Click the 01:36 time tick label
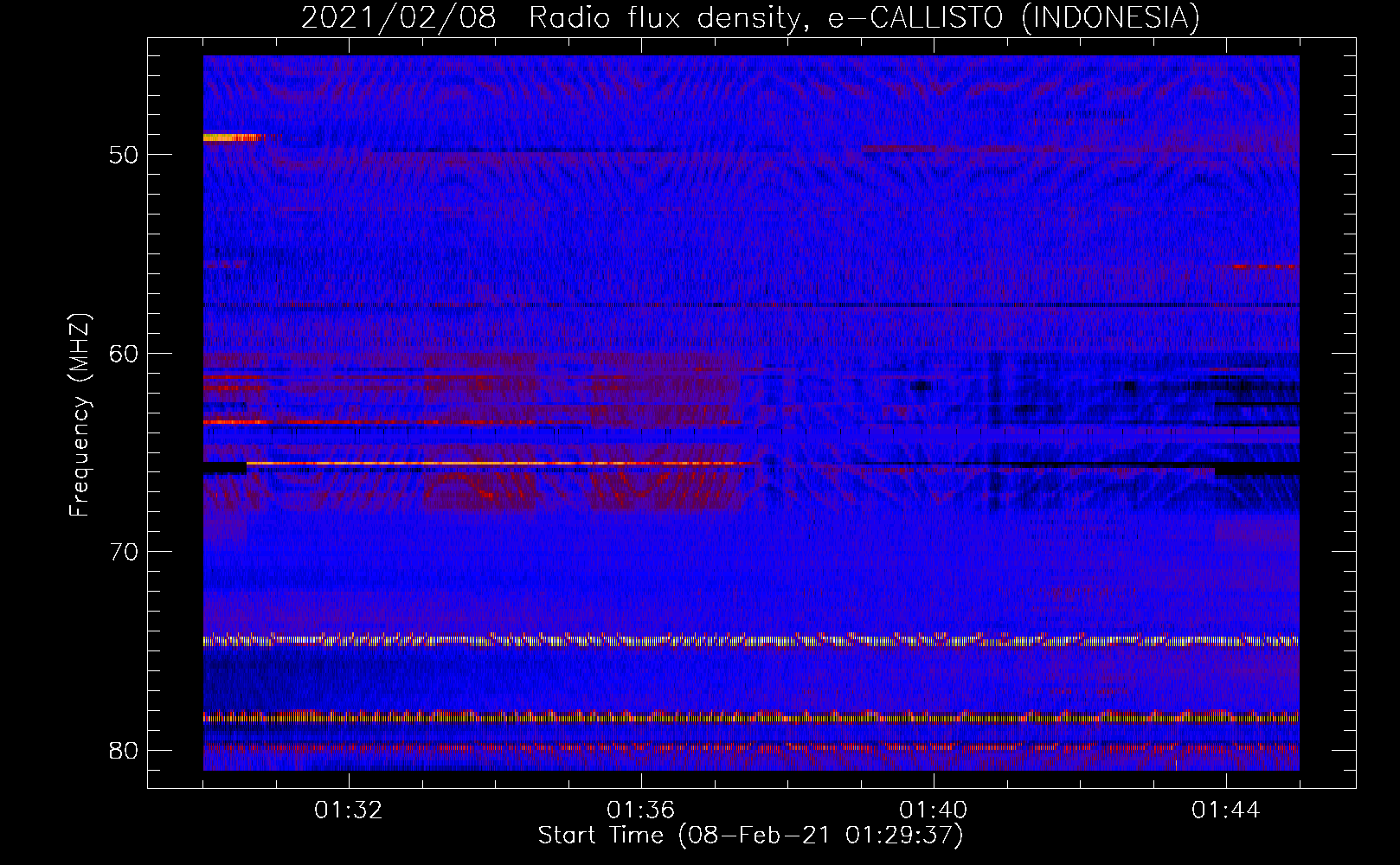 (x=641, y=811)
